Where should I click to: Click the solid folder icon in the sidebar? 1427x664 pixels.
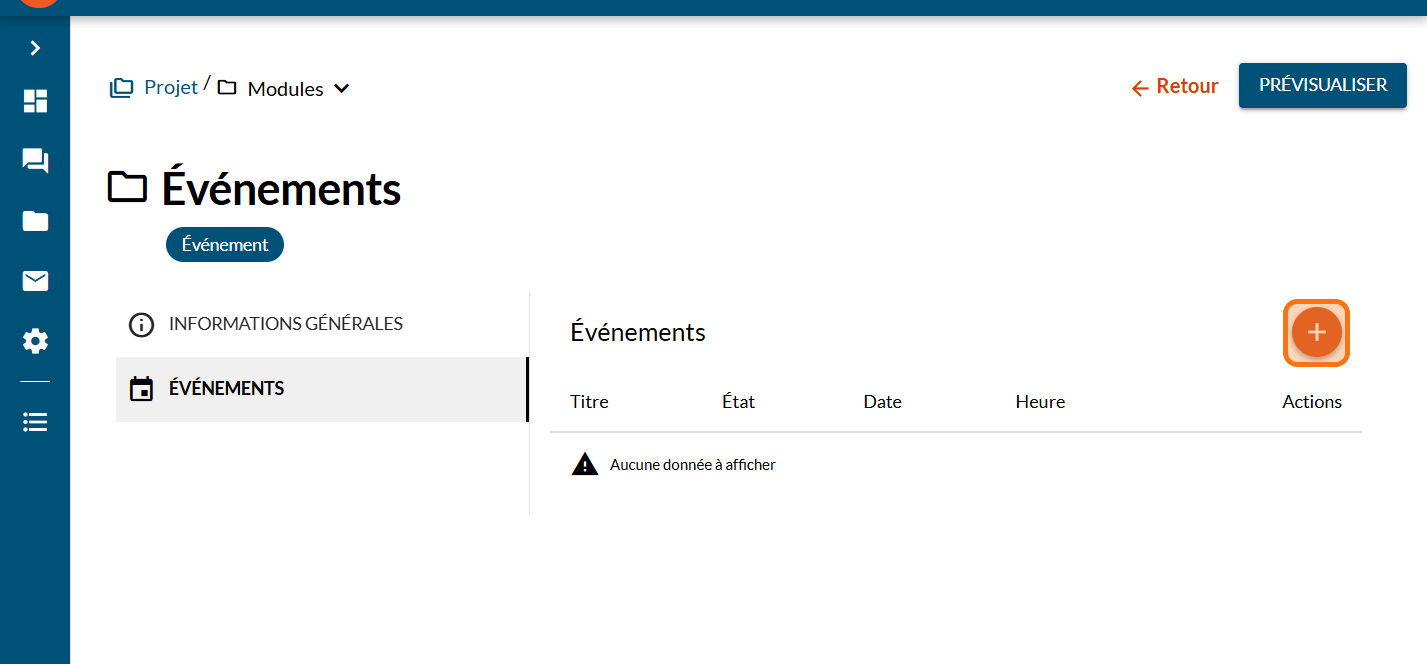point(35,221)
